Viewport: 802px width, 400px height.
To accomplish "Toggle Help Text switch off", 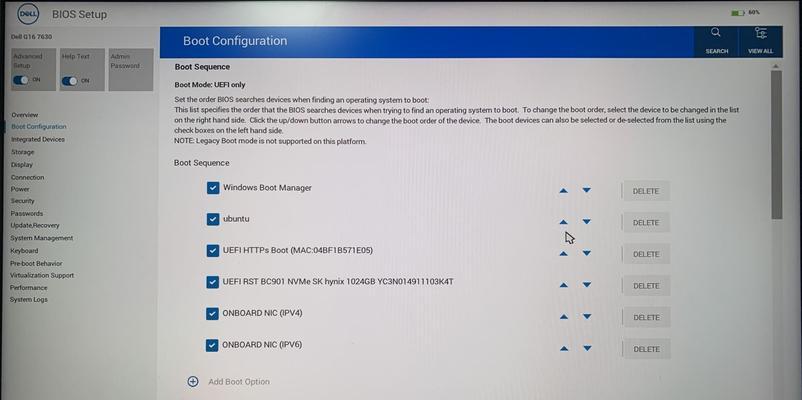I will pyautogui.click(x=70, y=81).
